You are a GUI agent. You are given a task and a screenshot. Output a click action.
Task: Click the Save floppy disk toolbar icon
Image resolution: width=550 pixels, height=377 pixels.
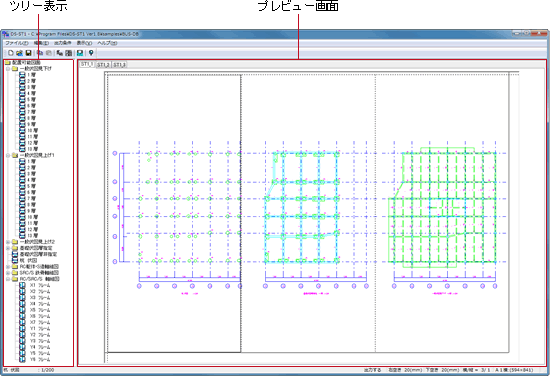(x=28, y=53)
